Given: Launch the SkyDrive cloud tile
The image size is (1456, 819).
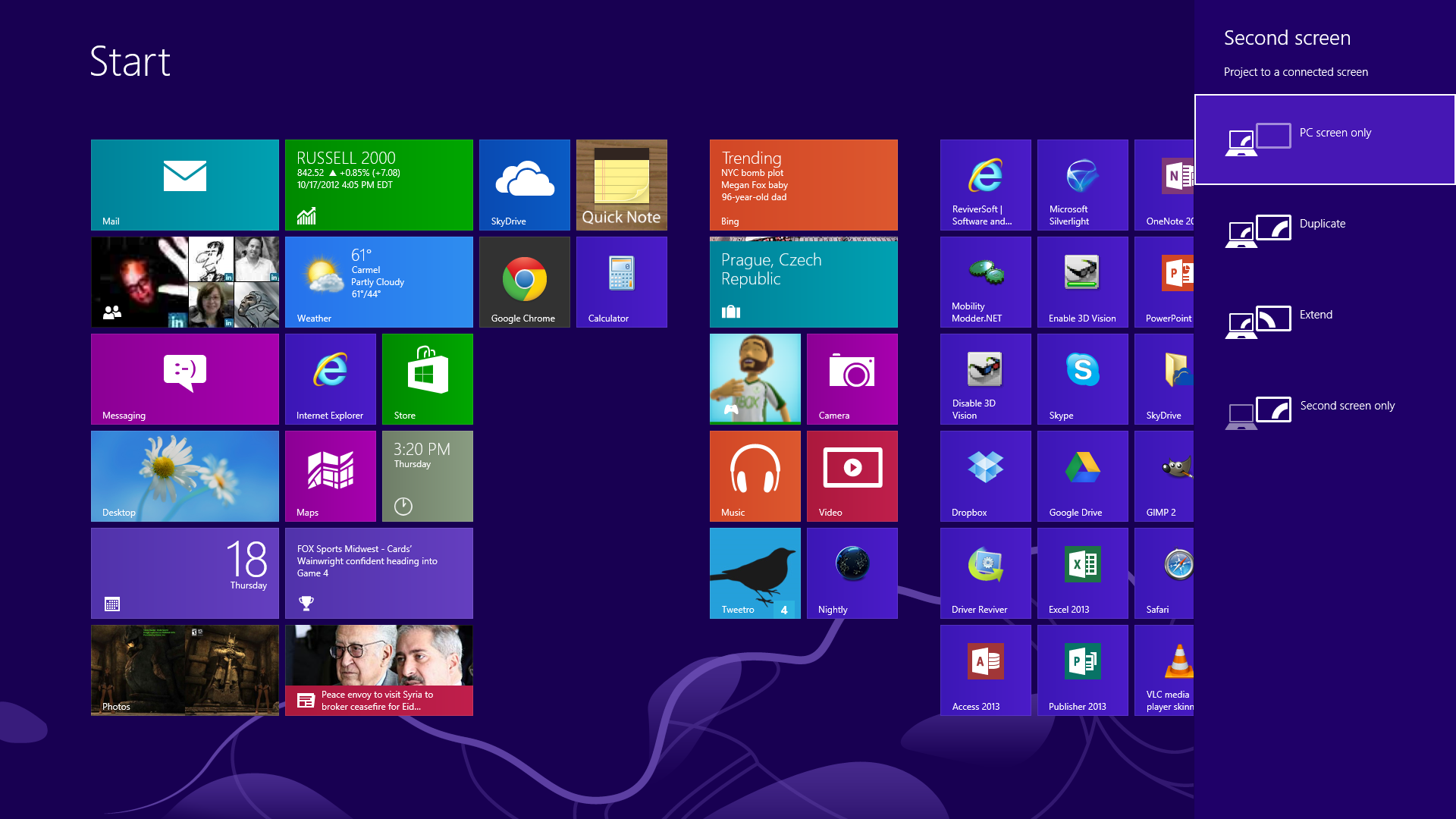Looking at the screenshot, I should tap(525, 185).
